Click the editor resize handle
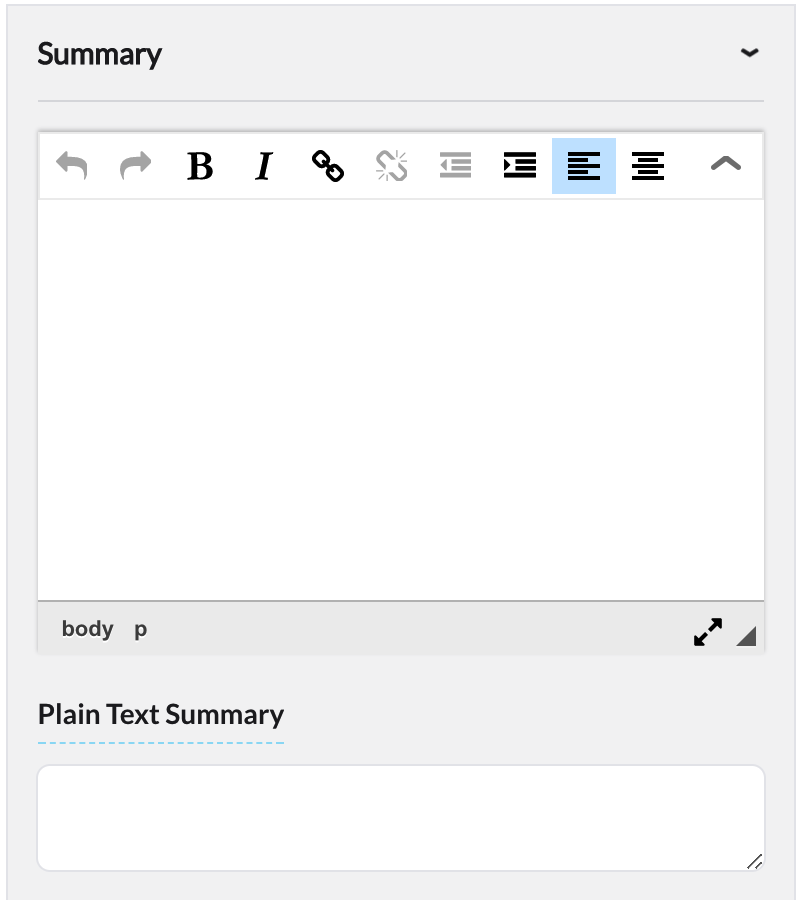 [746, 637]
